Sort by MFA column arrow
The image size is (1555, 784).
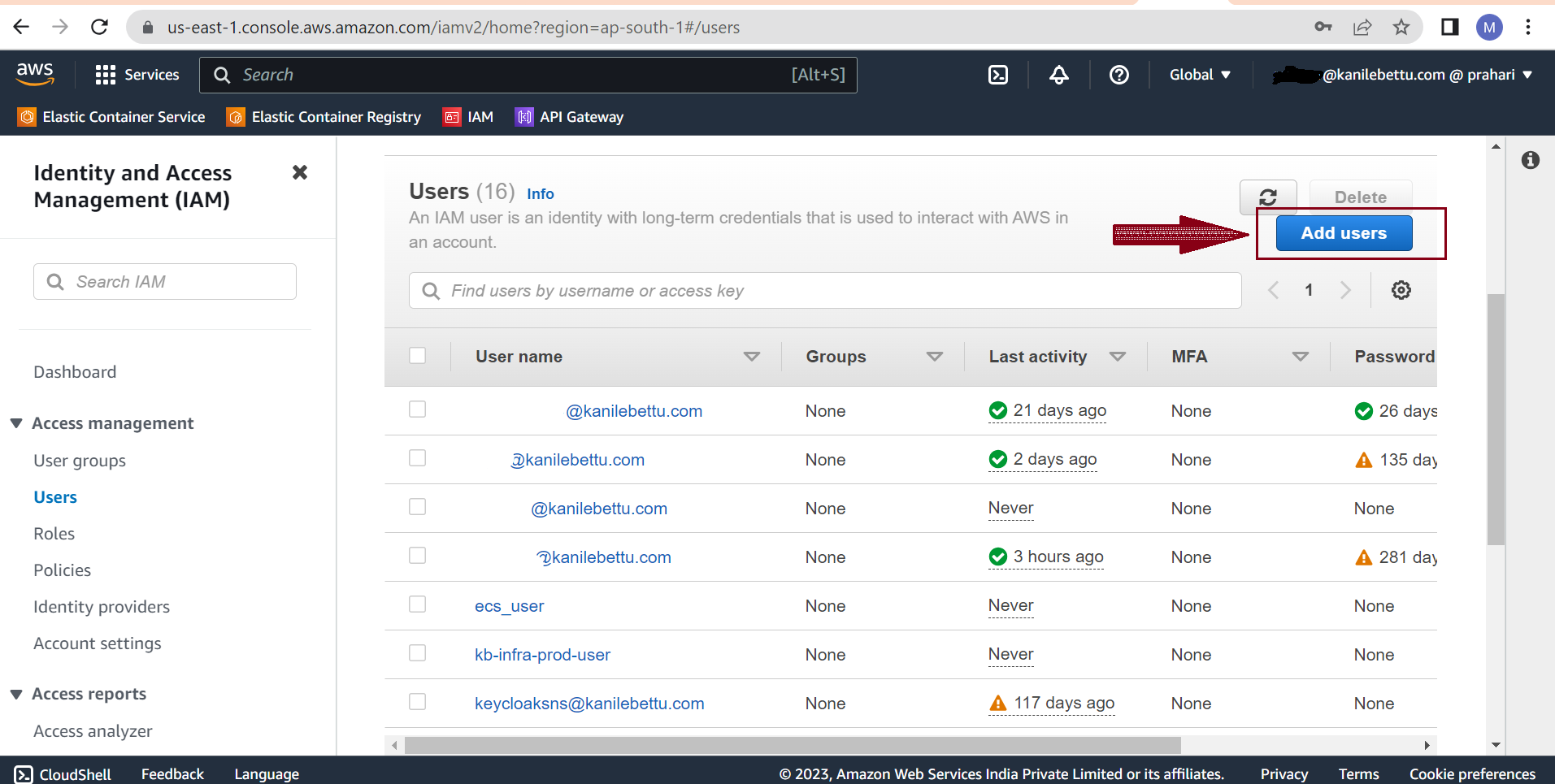tap(1301, 357)
